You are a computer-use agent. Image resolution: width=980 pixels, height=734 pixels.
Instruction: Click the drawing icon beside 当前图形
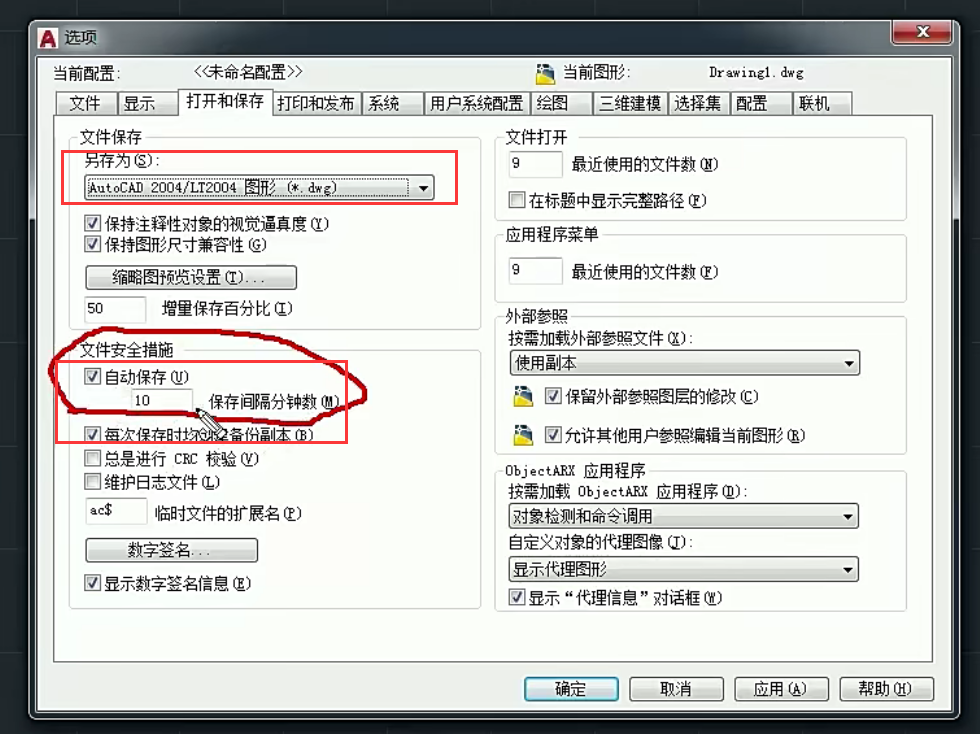click(545, 74)
